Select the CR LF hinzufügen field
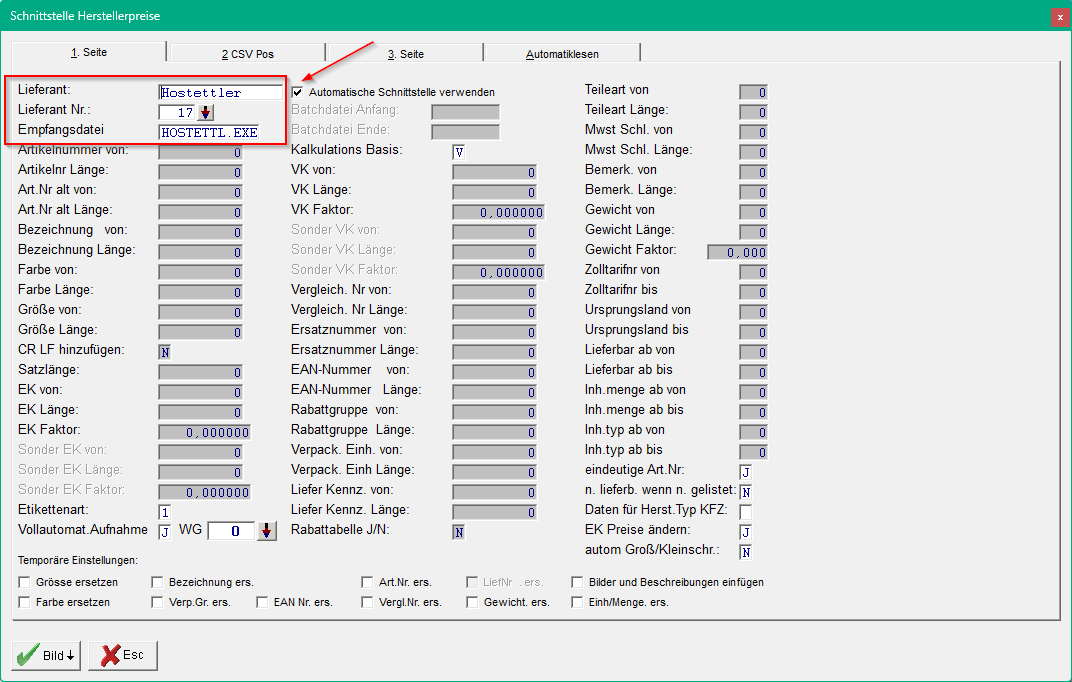The height and width of the screenshot is (682, 1072). pyautogui.click(x=165, y=353)
